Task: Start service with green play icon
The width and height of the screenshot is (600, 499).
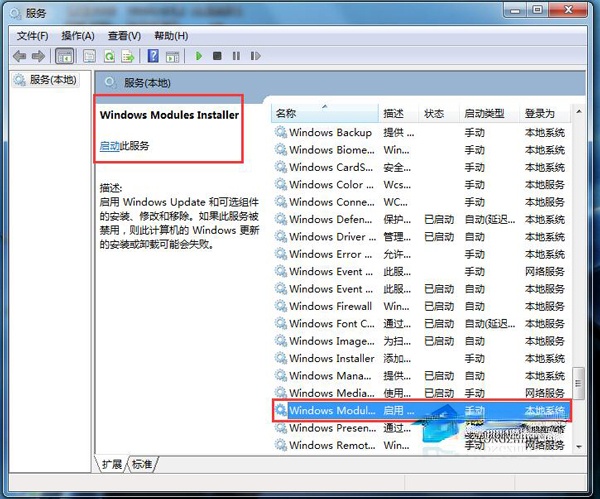Action: click(199, 56)
